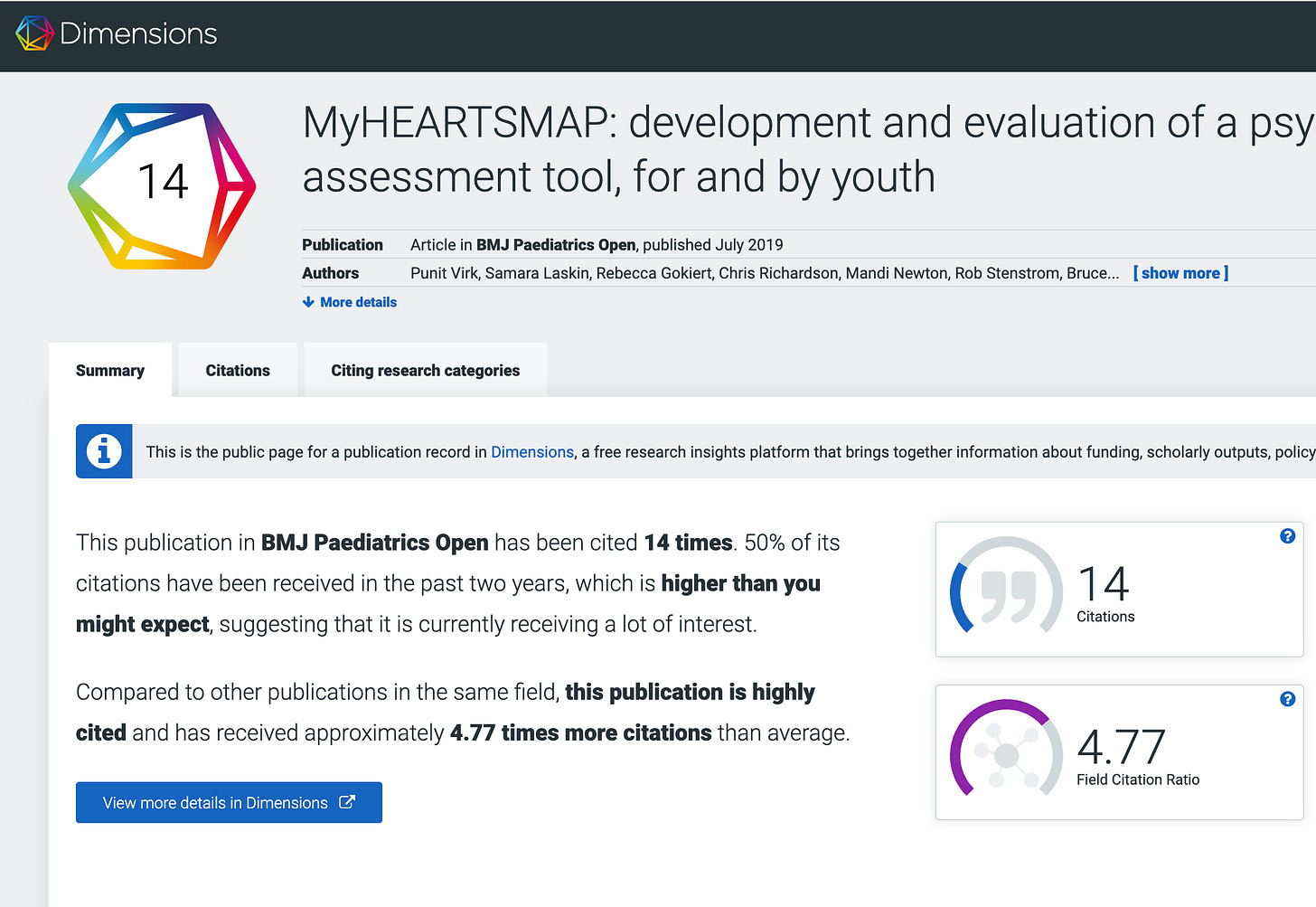Click the MyHEARTSMAP publication title
Image resolution: width=1316 pixels, height=907 pixels.
coord(808,149)
